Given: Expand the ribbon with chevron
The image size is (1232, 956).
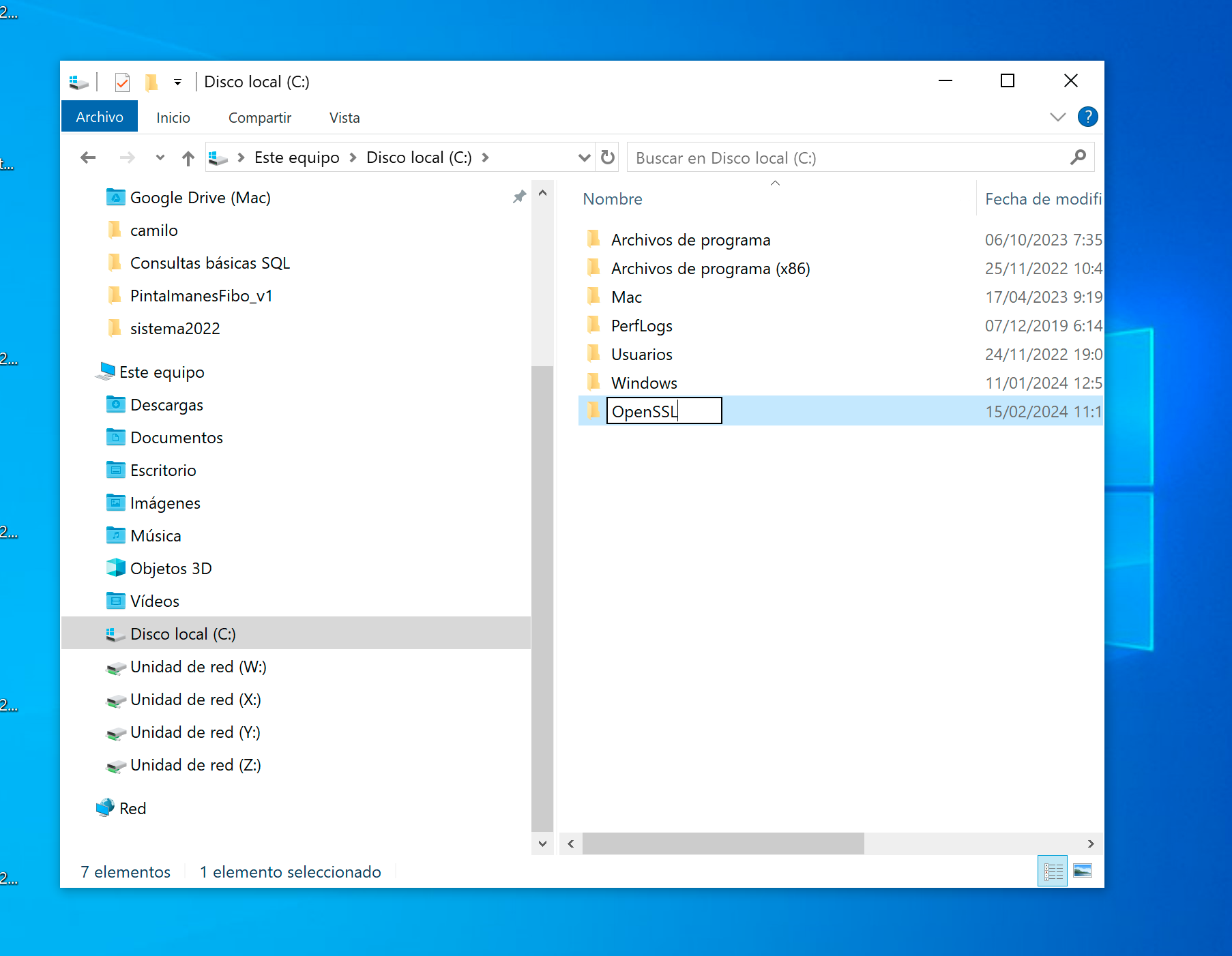Looking at the screenshot, I should (x=1057, y=117).
